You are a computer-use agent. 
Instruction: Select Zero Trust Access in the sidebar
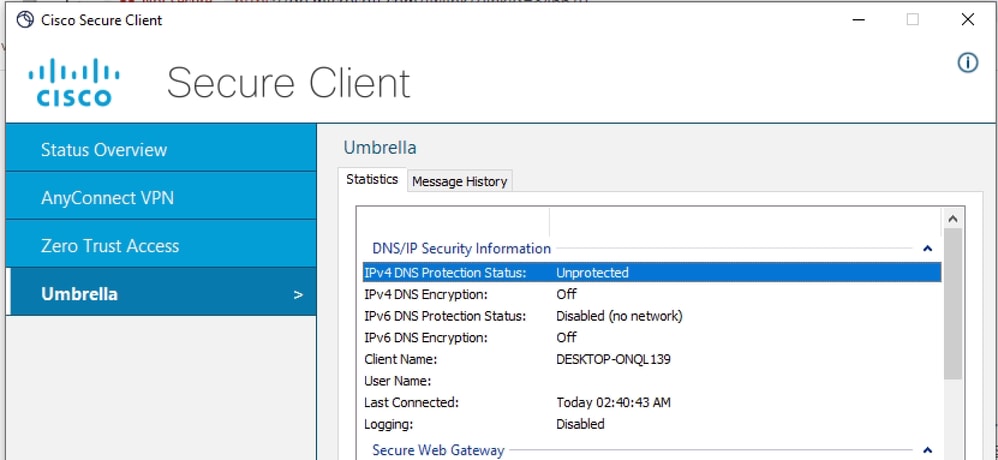pos(161,244)
